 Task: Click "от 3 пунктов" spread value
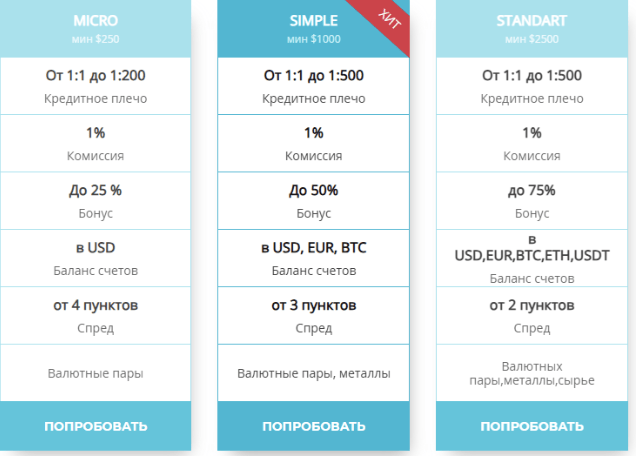[x=313, y=305]
